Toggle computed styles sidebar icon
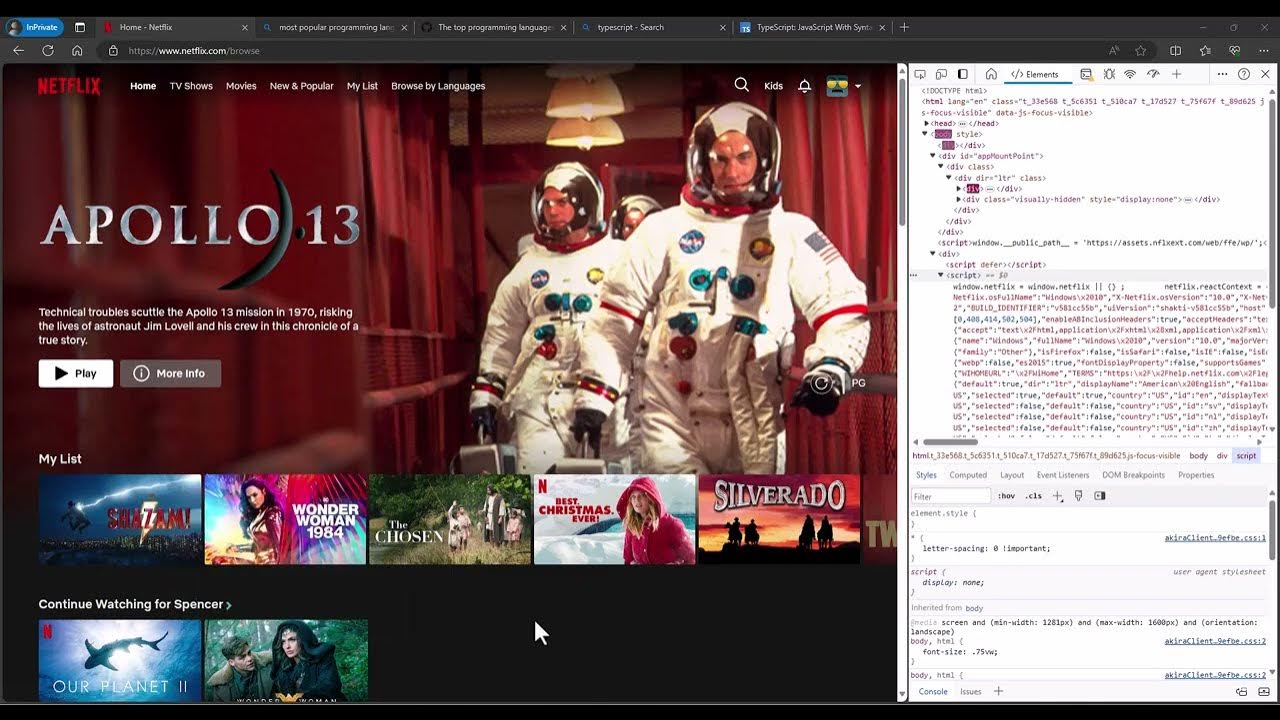 pyautogui.click(x=1100, y=496)
